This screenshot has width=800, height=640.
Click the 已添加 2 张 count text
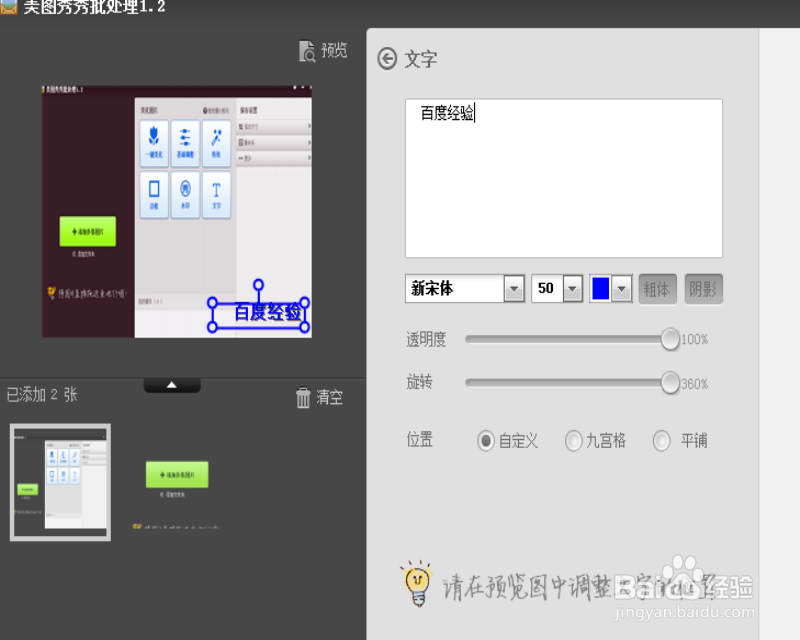click(x=42, y=395)
